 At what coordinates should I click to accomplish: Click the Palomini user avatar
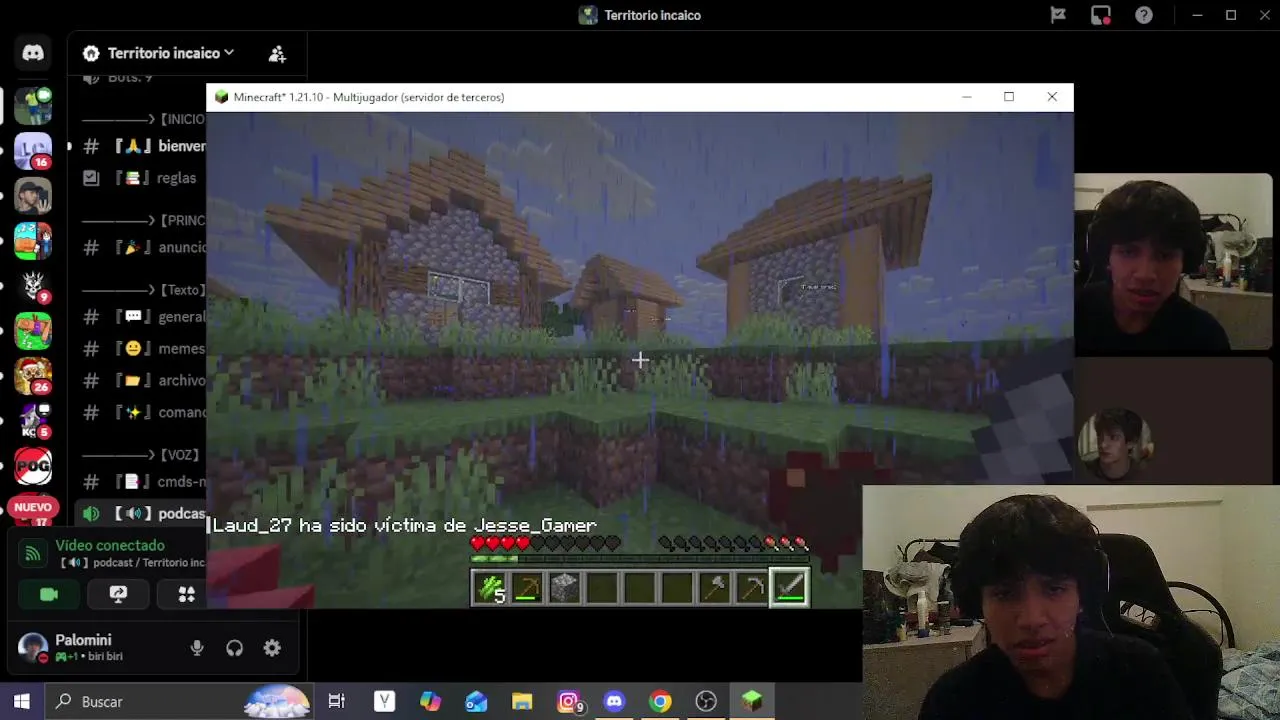tap(33, 648)
